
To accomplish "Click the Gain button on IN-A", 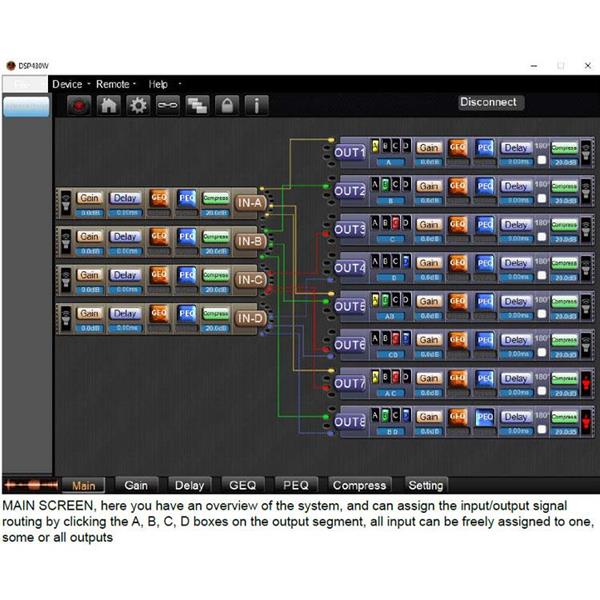I will [x=90, y=198].
